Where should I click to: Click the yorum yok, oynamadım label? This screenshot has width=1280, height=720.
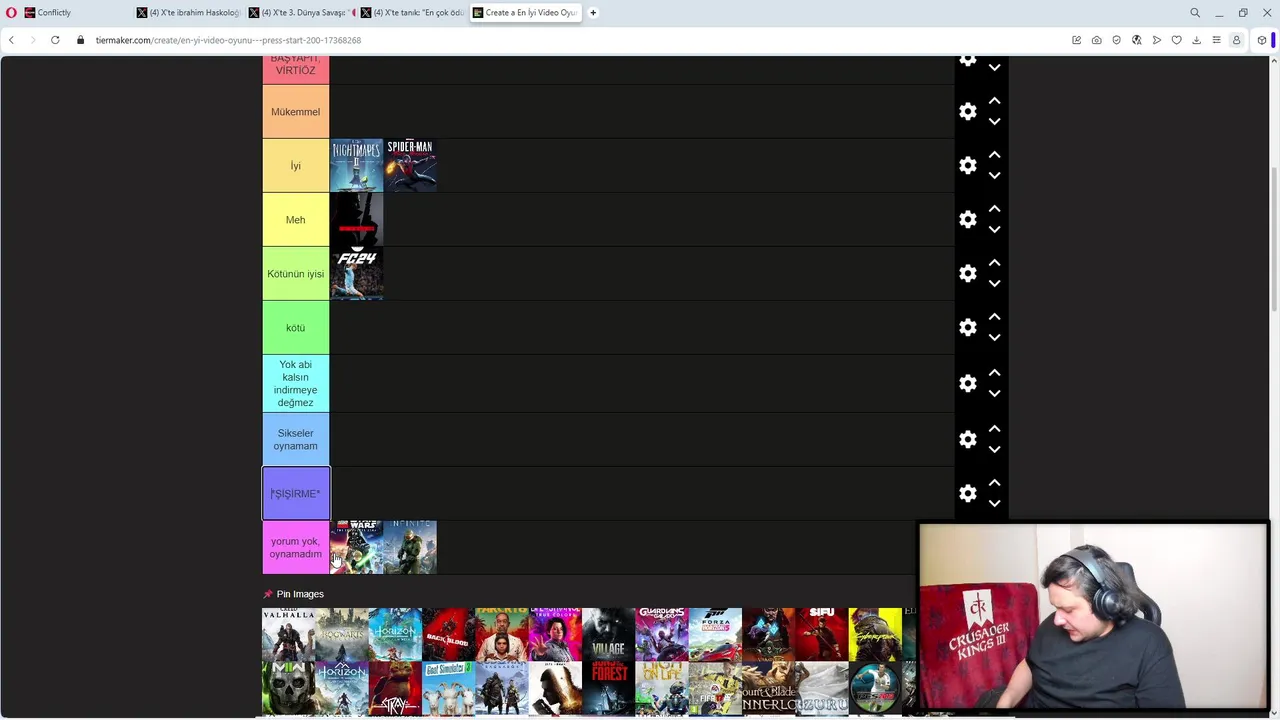coord(295,548)
